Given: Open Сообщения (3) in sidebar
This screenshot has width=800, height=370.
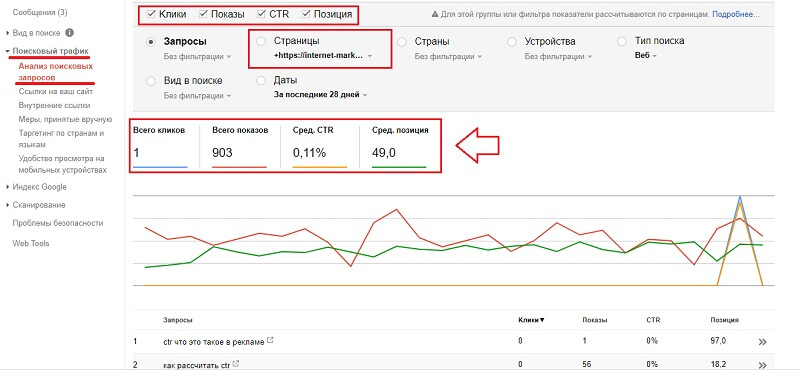Looking at the screenshot, I should click(x=40, y=12).
